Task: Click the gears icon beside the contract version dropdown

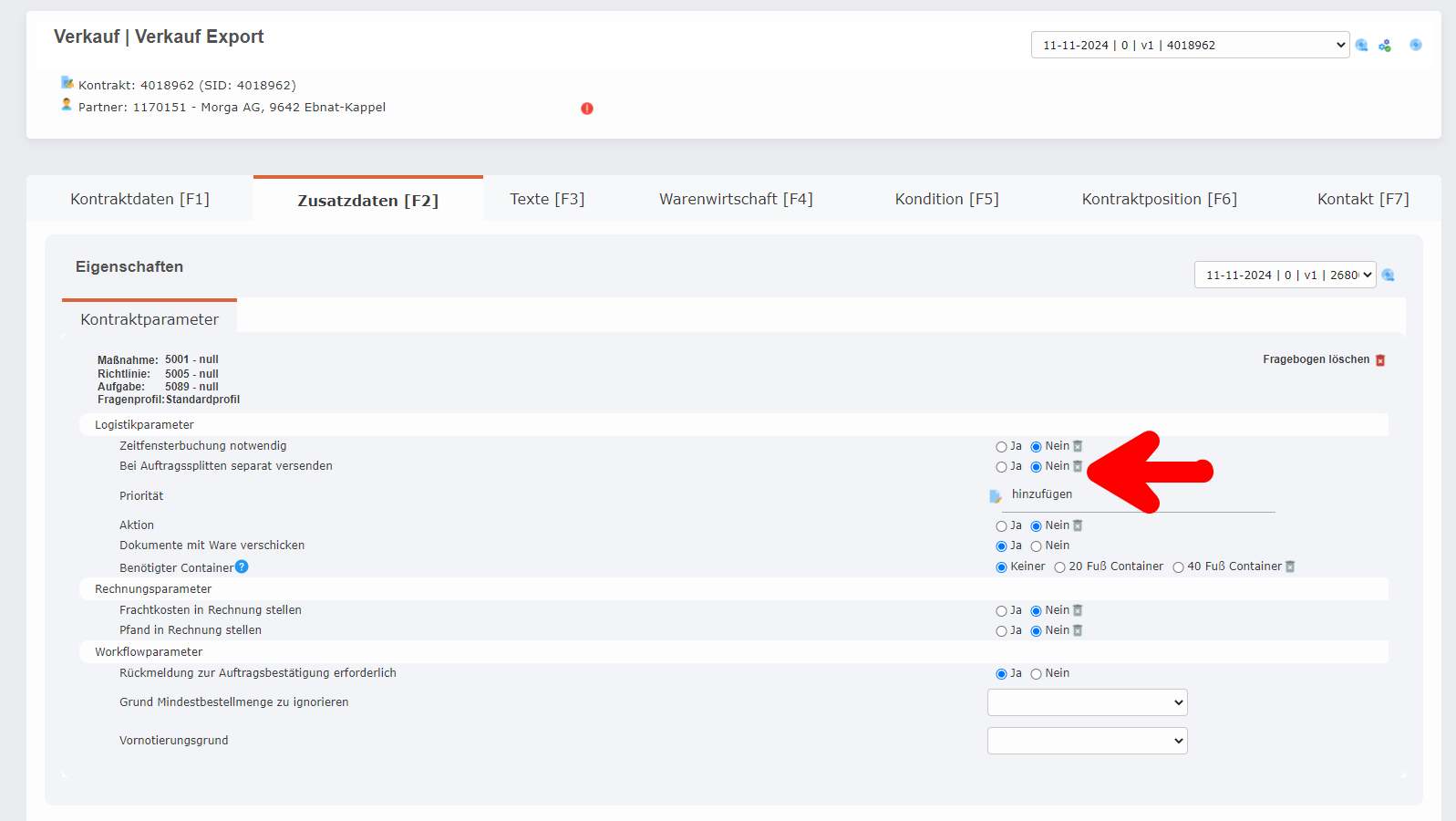Action: pyautogui.click(x=1384, y=46)
